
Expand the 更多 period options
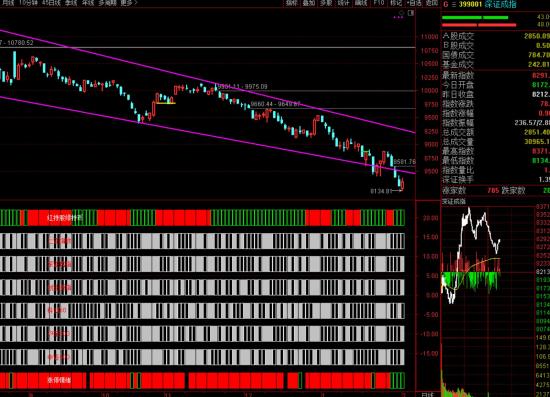[129, 3]
